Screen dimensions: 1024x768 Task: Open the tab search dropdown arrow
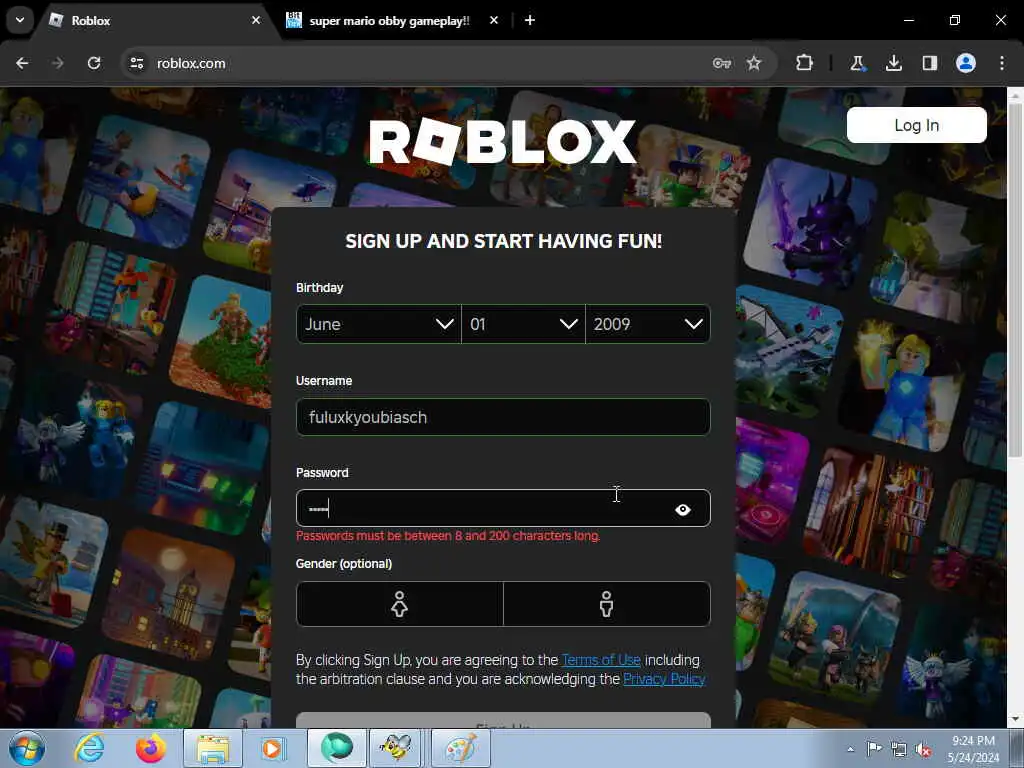pyautogui.click(x=20, y=20)
